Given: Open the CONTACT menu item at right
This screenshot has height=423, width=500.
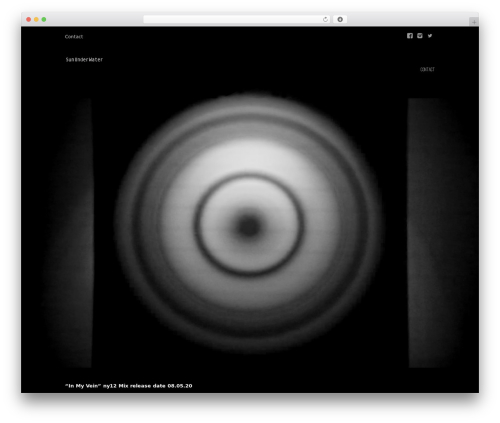Looking at the screenshot, I should 427,69.
